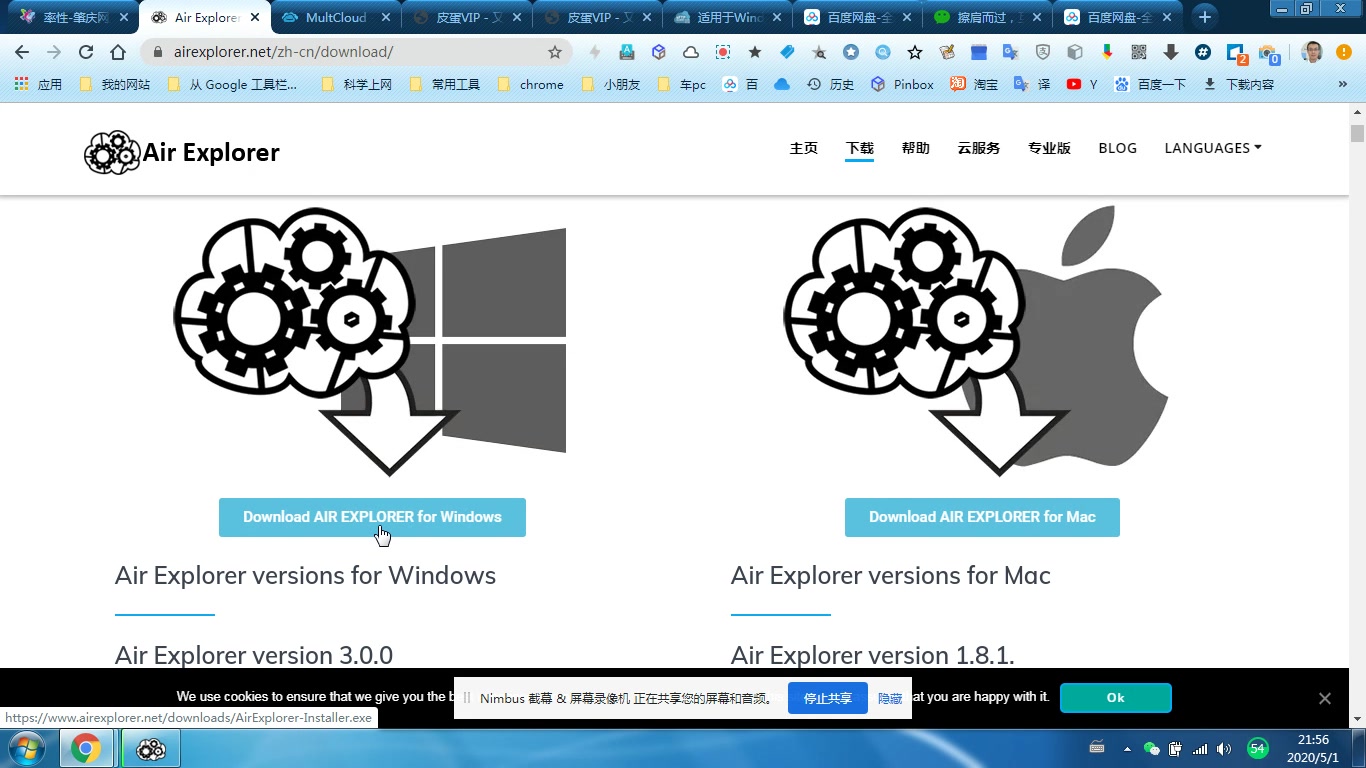Screen dimensions: 1366x768
Task: Open the Google Translate extension icon
Action: pyautogui.click(x=1011, y=52)
